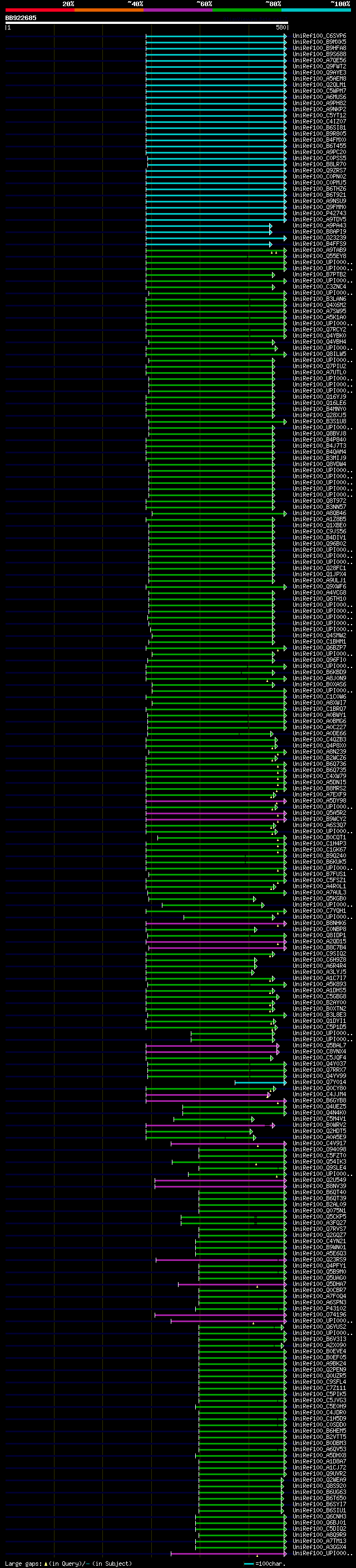Select UniRef100_B0CQT1 entry
Screen dimensions: 356x1568
pos(319,837)
